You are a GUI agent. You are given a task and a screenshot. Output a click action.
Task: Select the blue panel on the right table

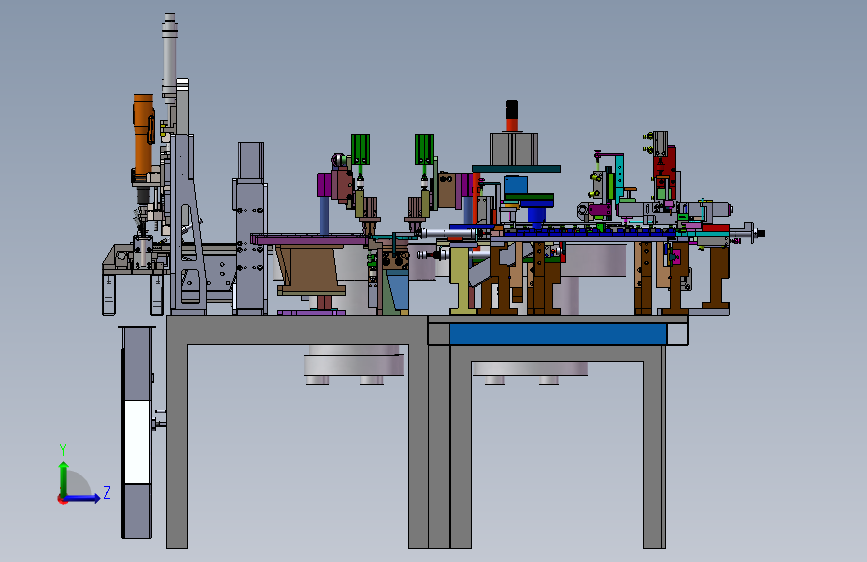click(558, 334)
